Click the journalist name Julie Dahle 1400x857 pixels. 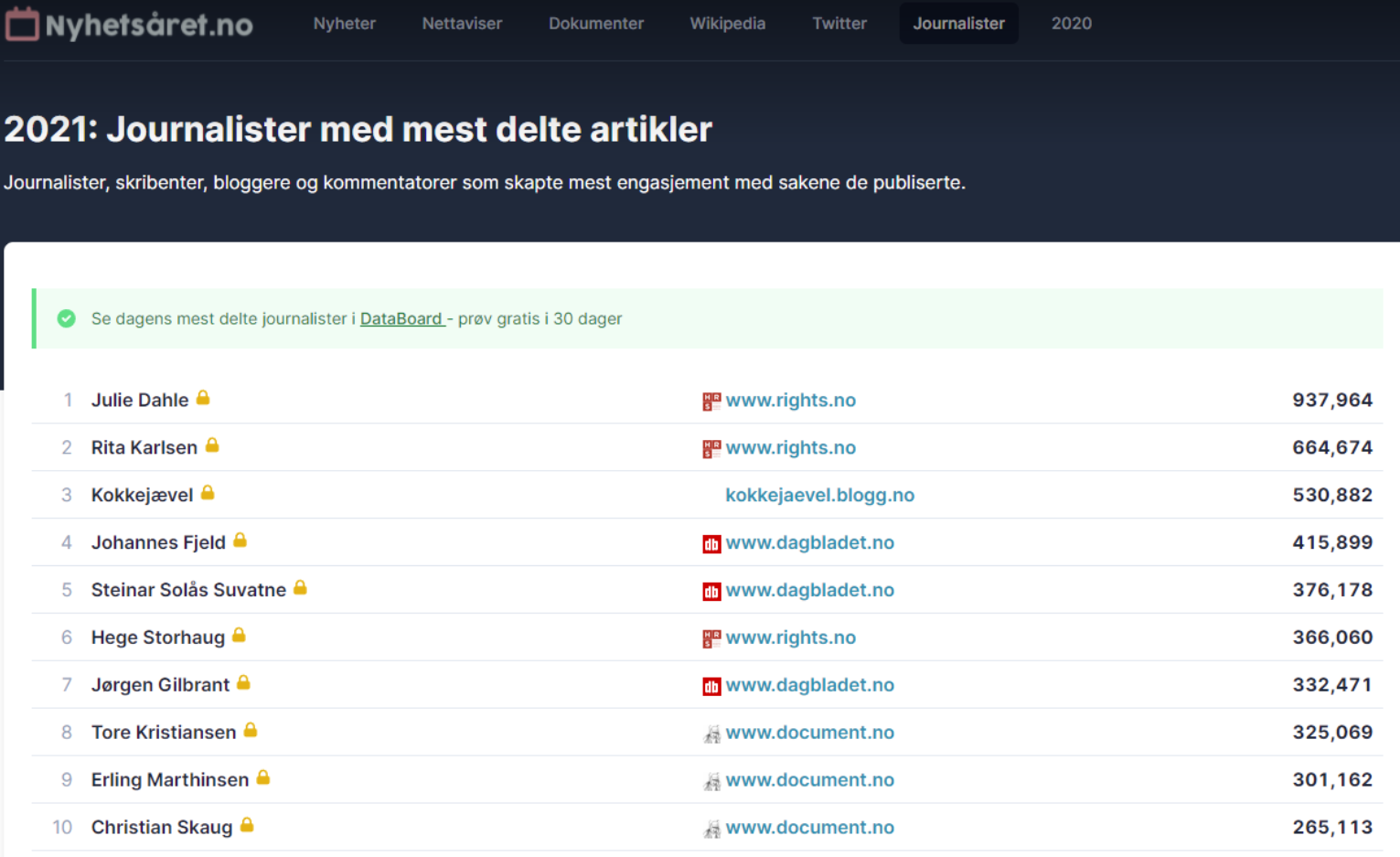[x=140, y=400]
